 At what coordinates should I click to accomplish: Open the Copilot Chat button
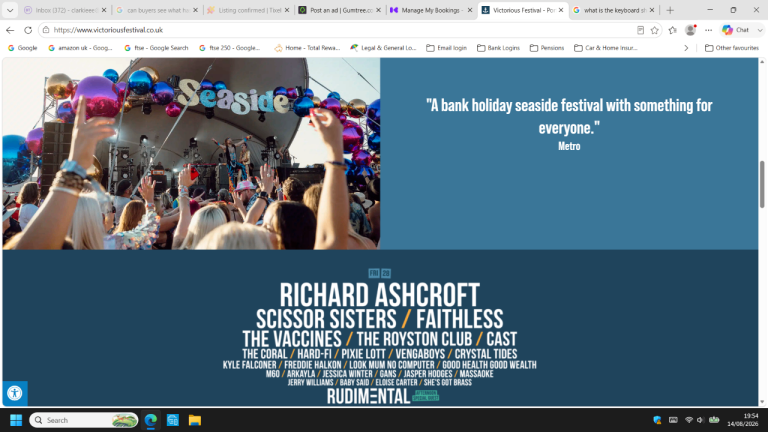pos(736,30)
